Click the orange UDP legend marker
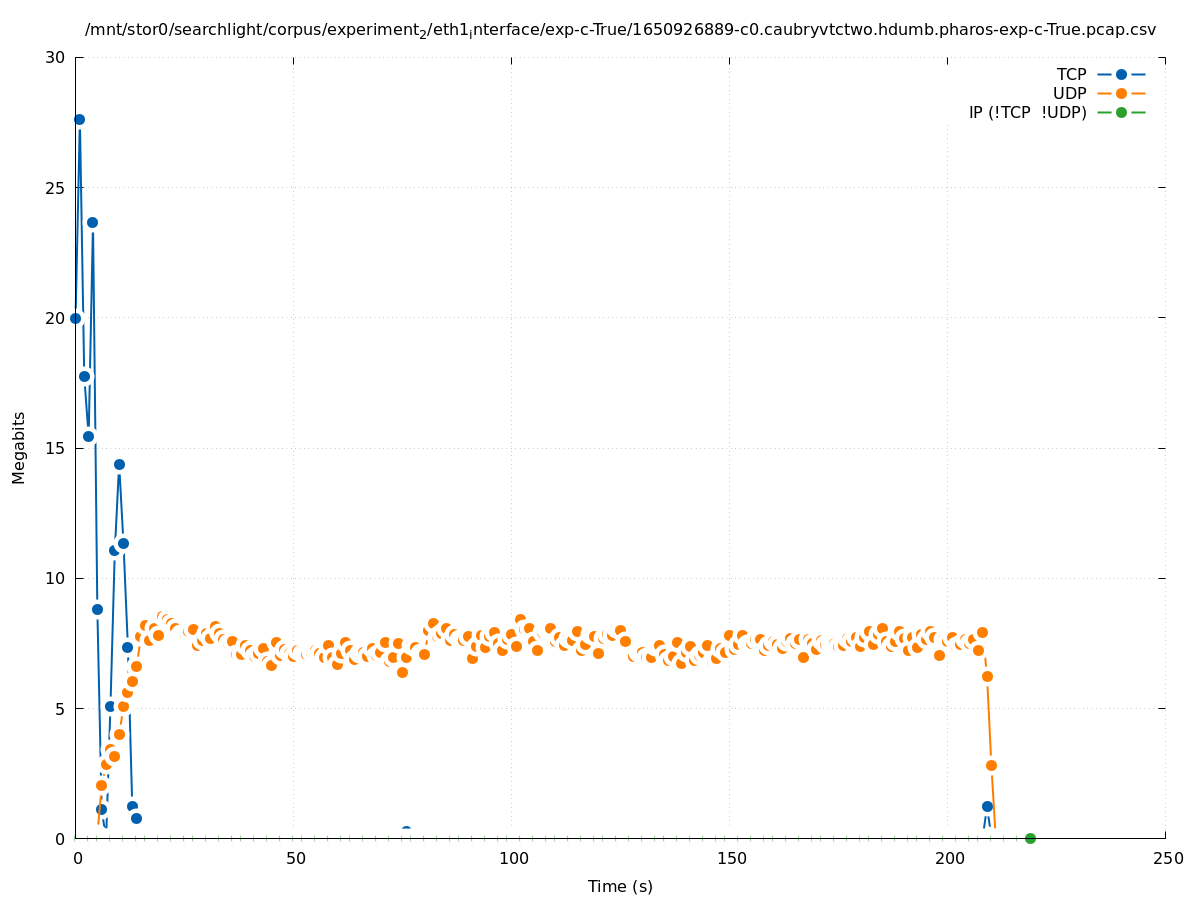The width and height of the screenshot is (1197, 900). [1121, 93]
